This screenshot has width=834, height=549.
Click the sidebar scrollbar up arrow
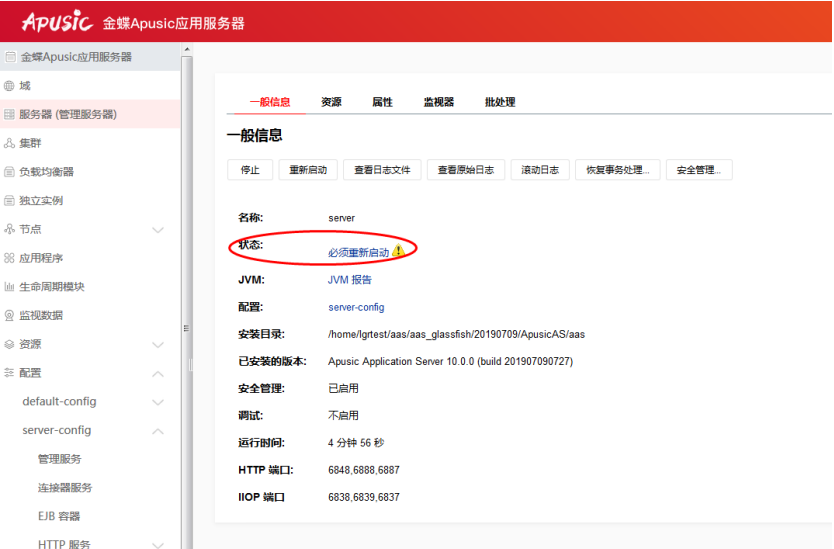(187, 49)
